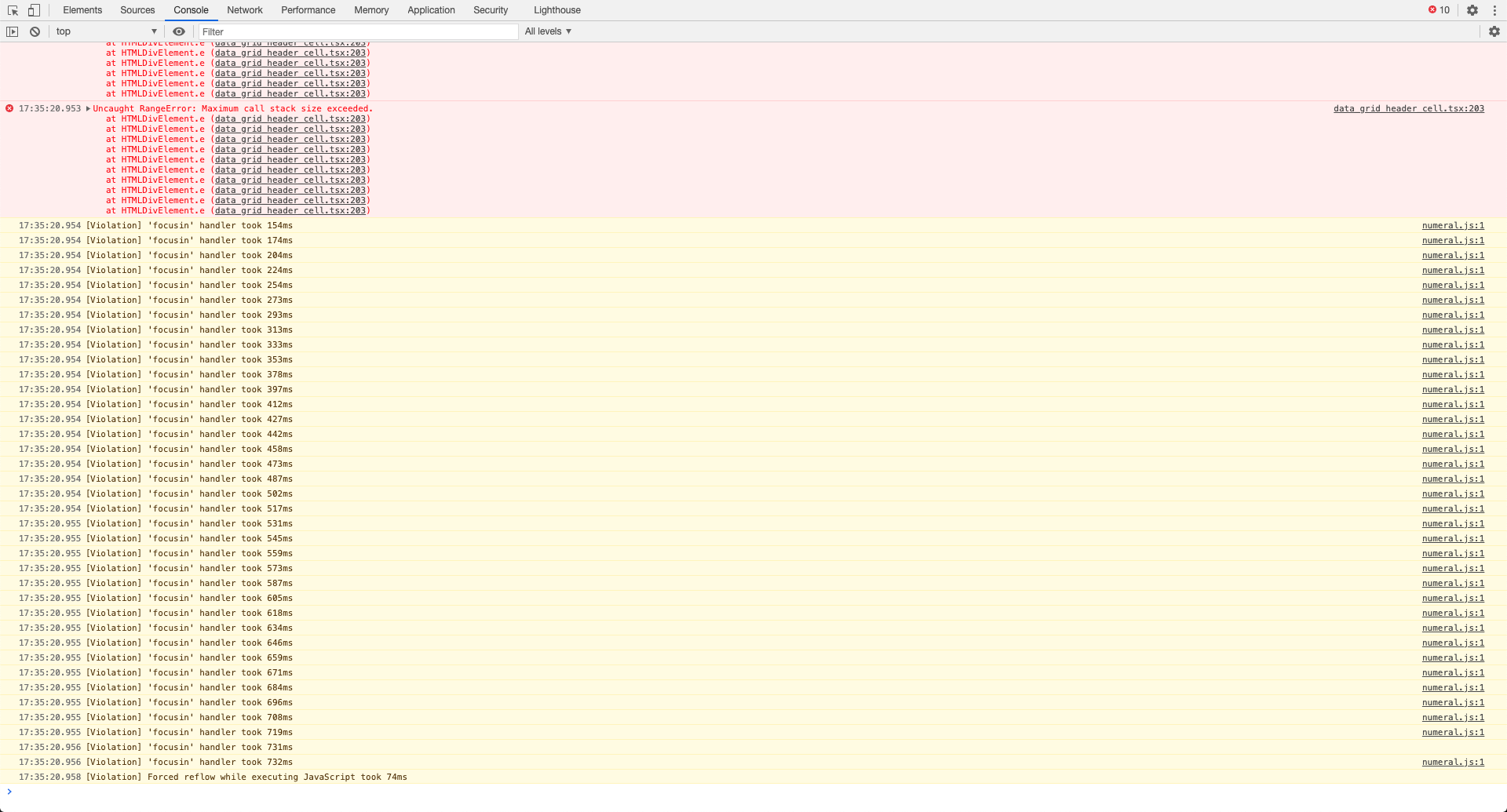The height and width of the screenshot is (812, 1507).
Task: Open the Application tab
Action: coord(431,10)
